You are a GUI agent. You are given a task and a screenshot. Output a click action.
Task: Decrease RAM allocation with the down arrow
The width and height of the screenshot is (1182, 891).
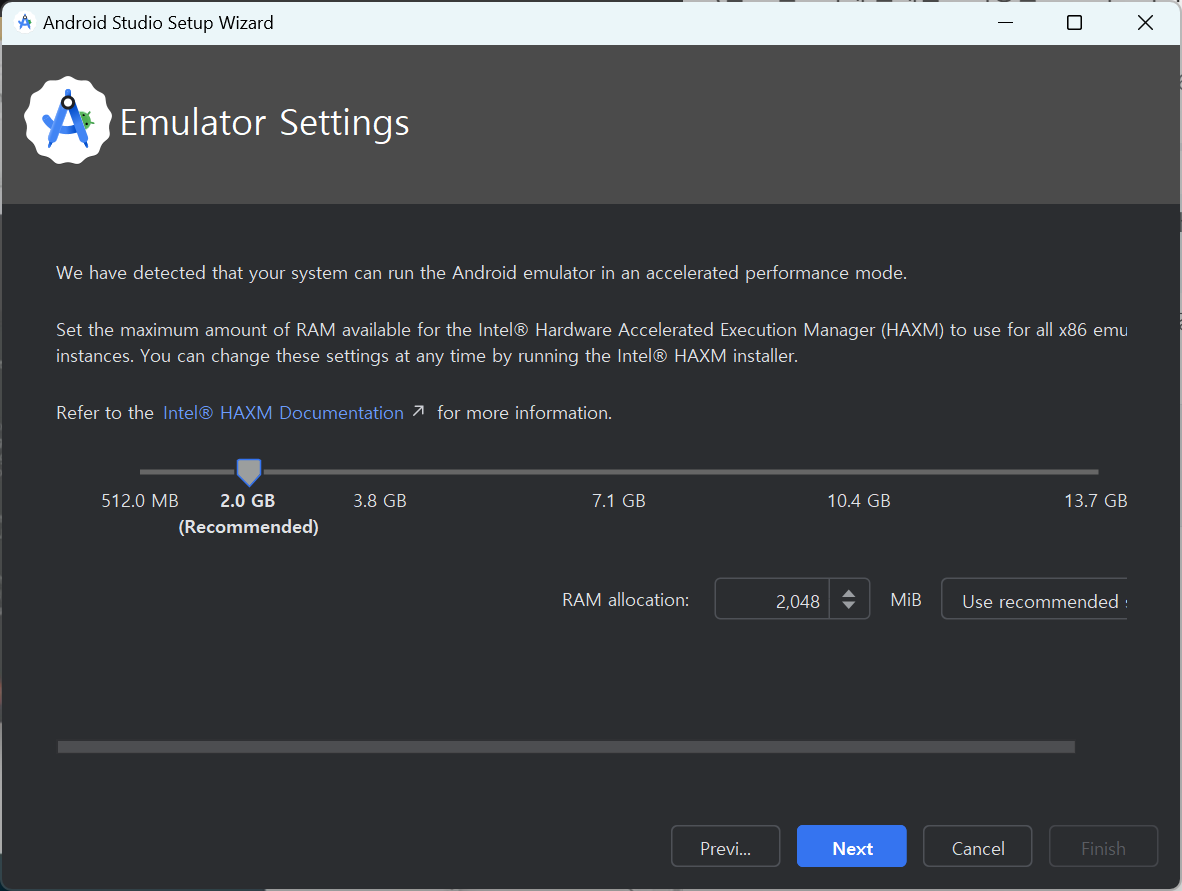849,605
